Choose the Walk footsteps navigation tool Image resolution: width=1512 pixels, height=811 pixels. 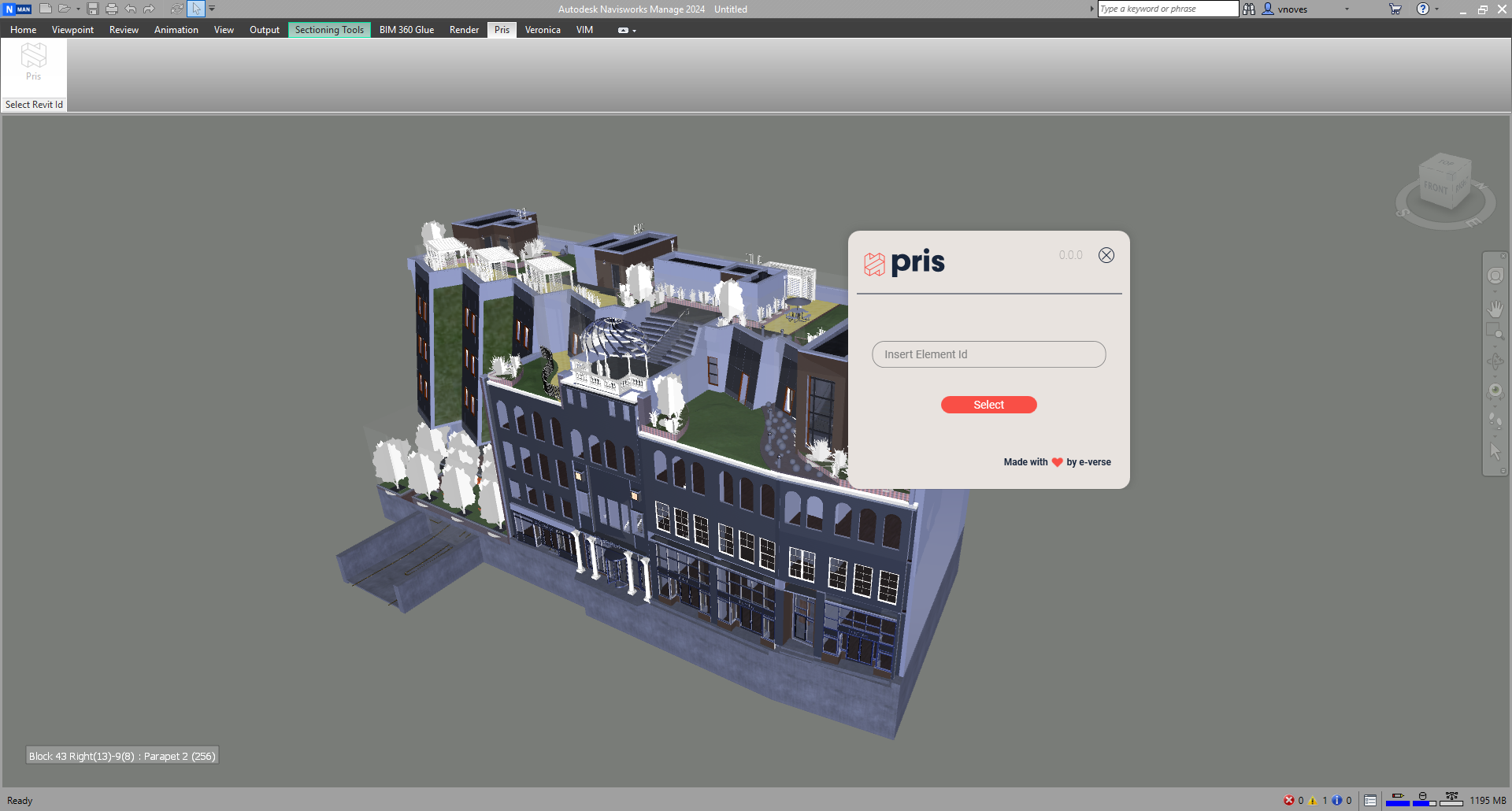pyautogui.click(x=1495, y=420)
